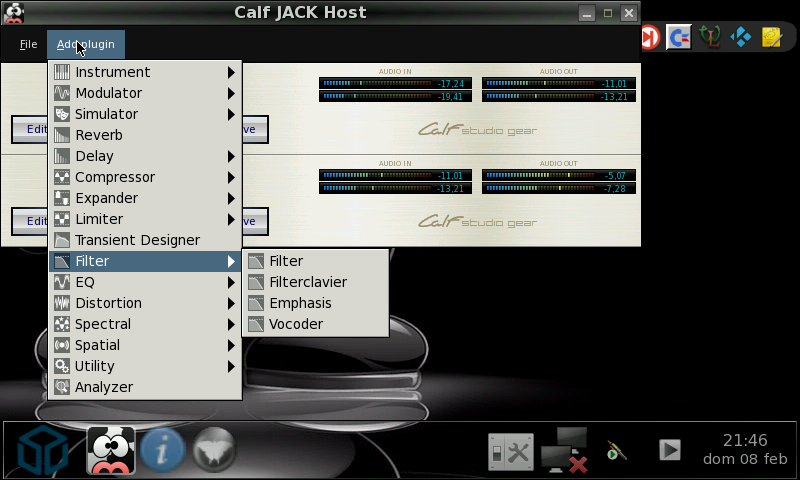The height and width of the screenshot is (480, 800).
Task: Expand the Modulator submenu arrow
Action: pos(231,93)
